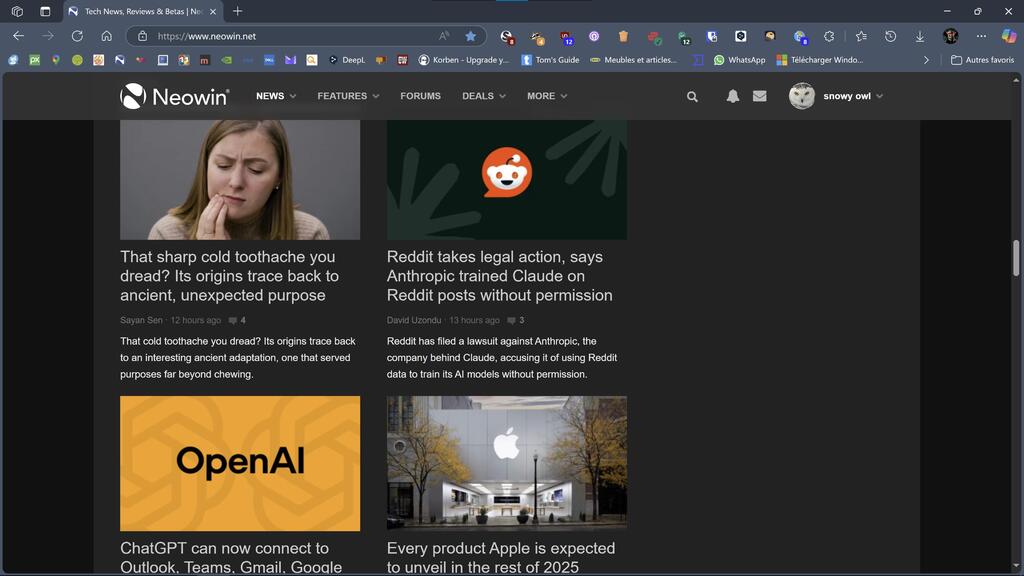Open the OpenAI article thumbnail
The width and height of the screenshot is (1024, 576).
[x=240, y=463]
